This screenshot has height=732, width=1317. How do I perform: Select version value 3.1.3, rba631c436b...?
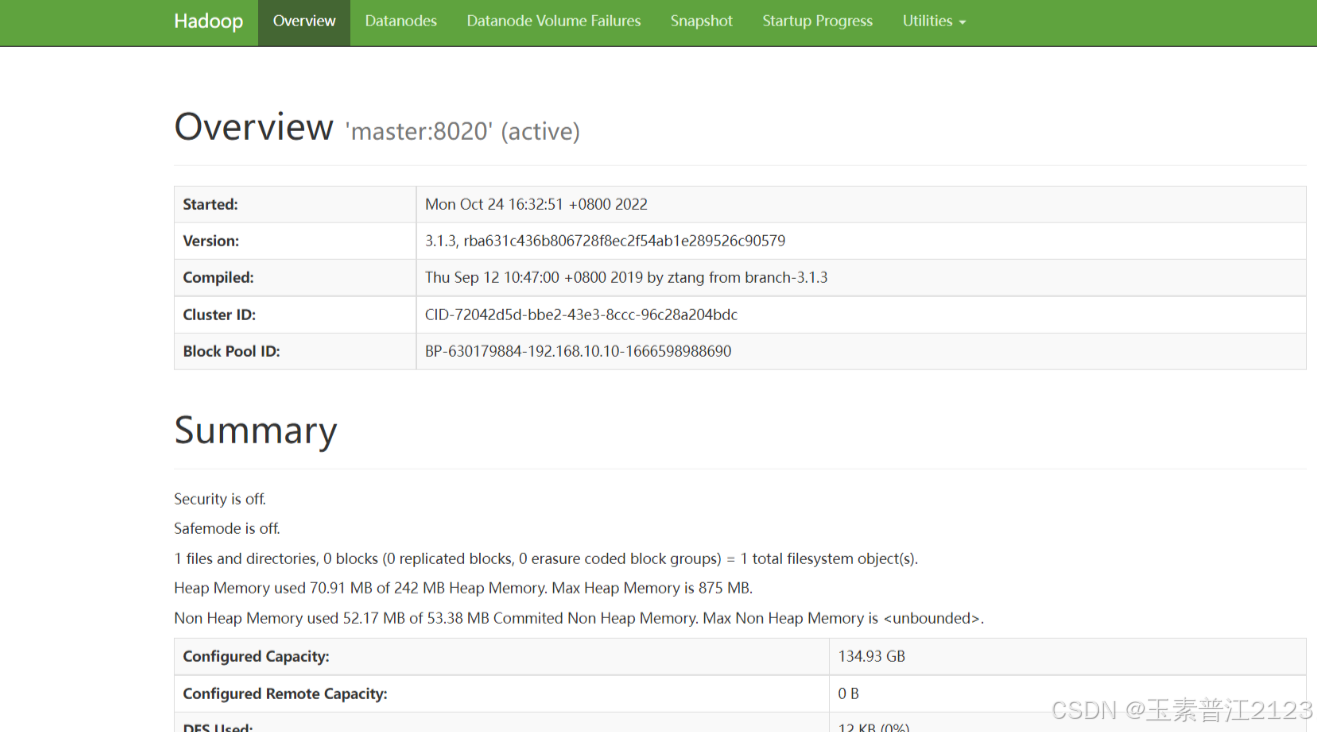coord(605,241)
